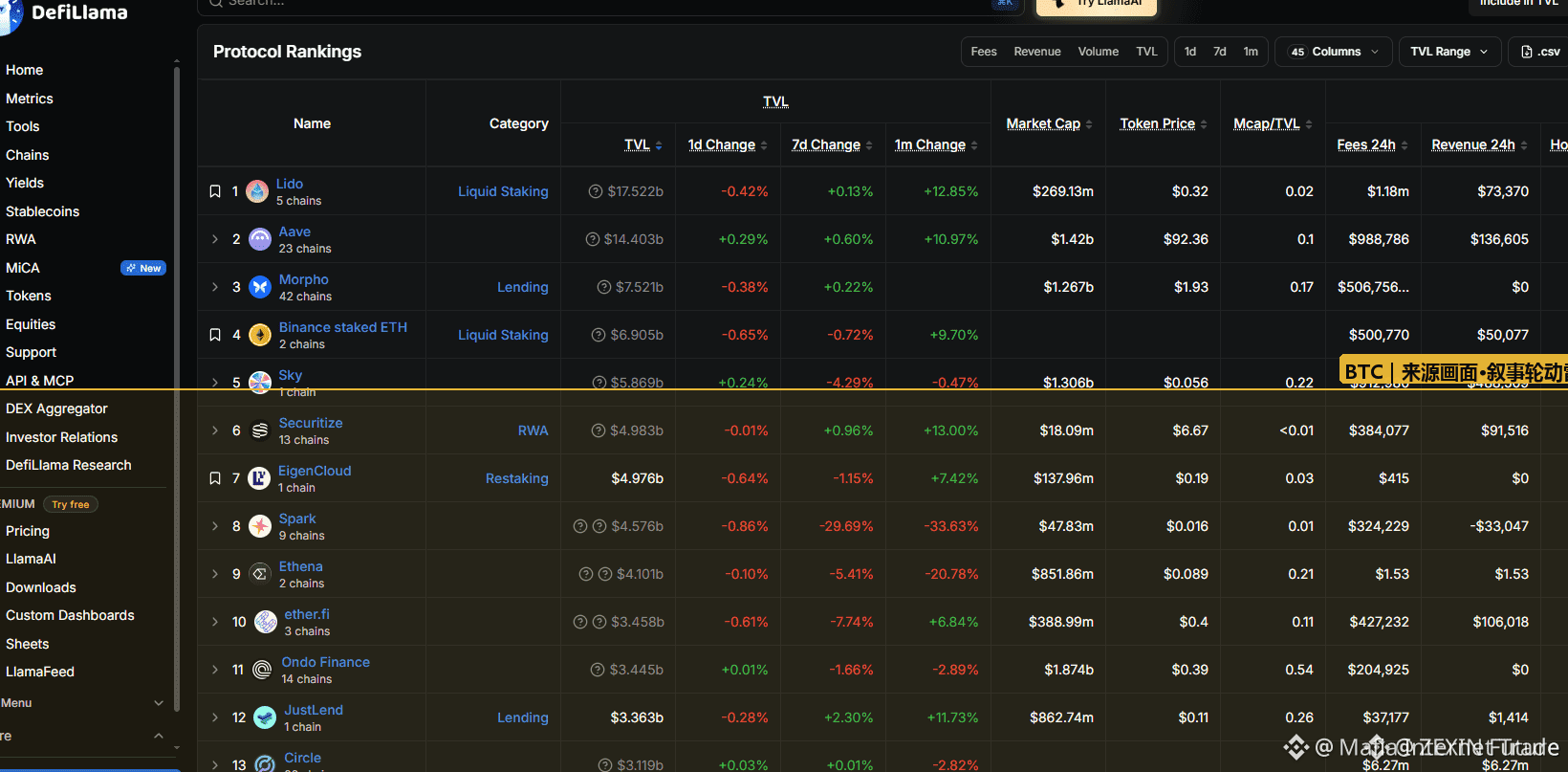The height and width of the screenshot is (772, 1568).
Task: Click the sort arrows on Mcap/TVL column
Action: tap(1309, 124)
